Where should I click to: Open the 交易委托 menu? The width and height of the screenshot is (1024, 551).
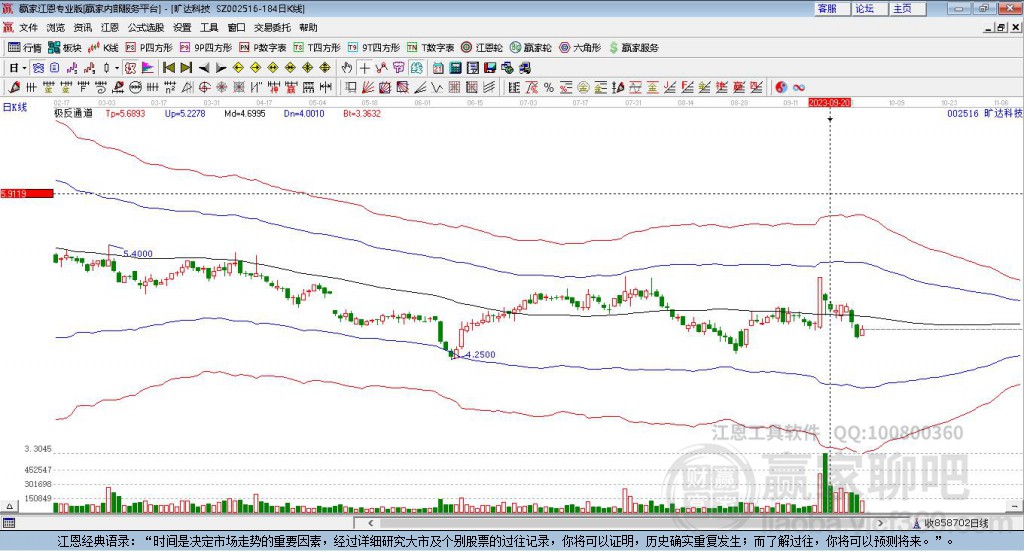[x=272, y=27]
